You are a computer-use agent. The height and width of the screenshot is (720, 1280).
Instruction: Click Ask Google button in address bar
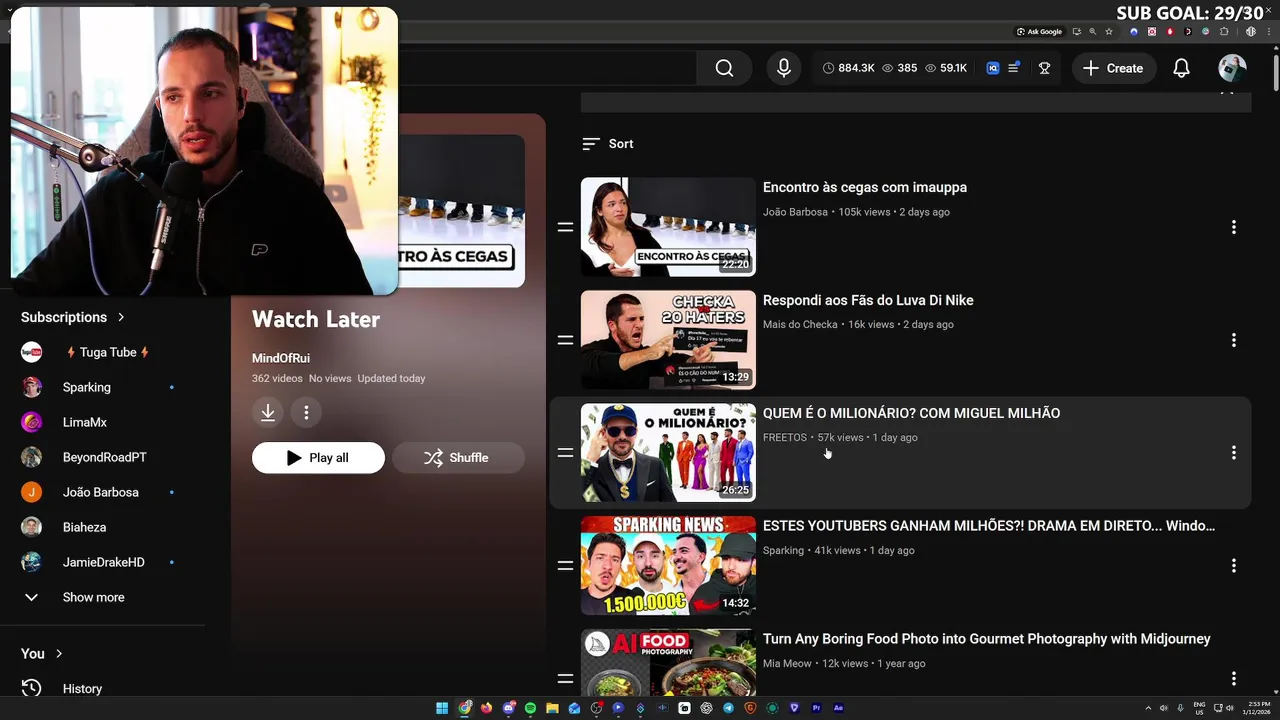1040,31
